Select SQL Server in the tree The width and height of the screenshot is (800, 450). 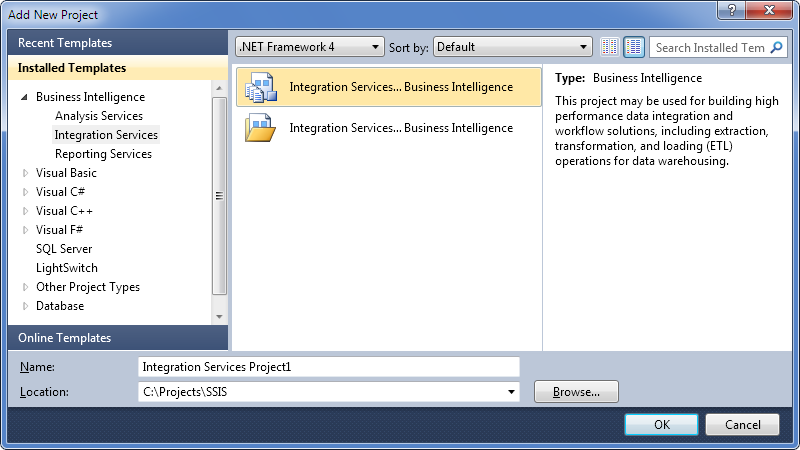coord(64,248)
